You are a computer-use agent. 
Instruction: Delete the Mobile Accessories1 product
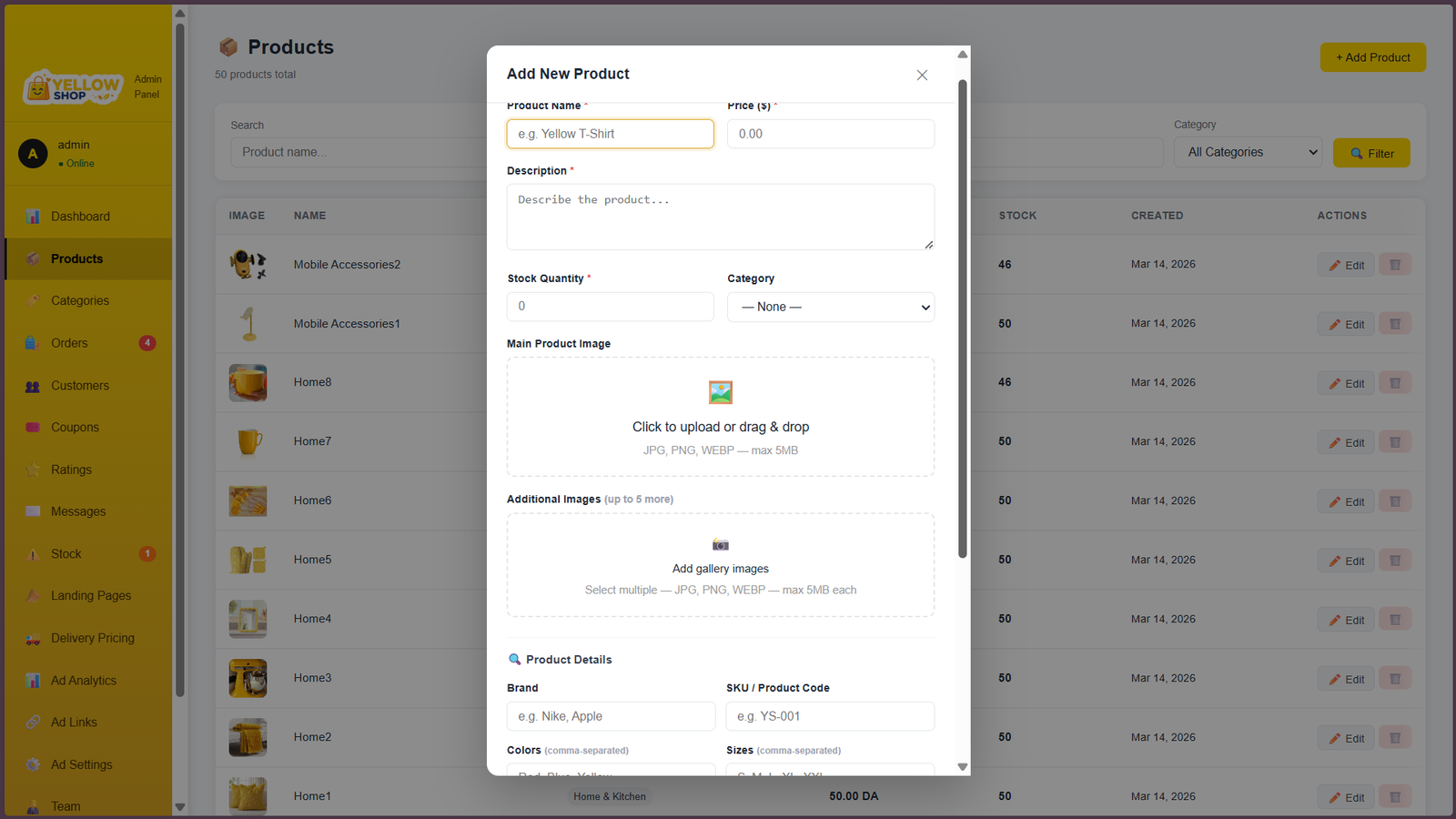pyautogui.click(x=1395, y=324)
